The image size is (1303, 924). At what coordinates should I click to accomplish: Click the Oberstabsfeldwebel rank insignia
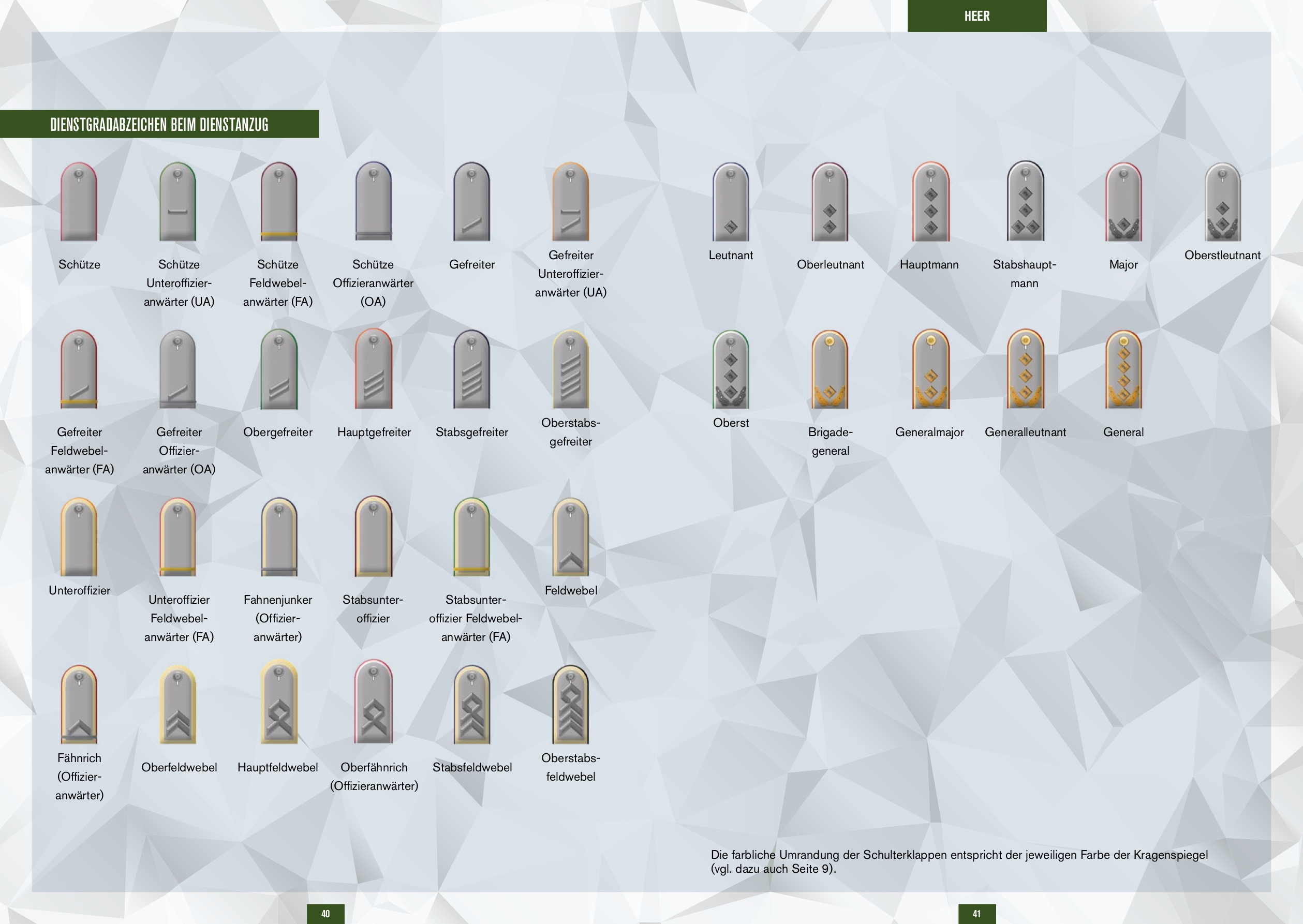point(570,705)
